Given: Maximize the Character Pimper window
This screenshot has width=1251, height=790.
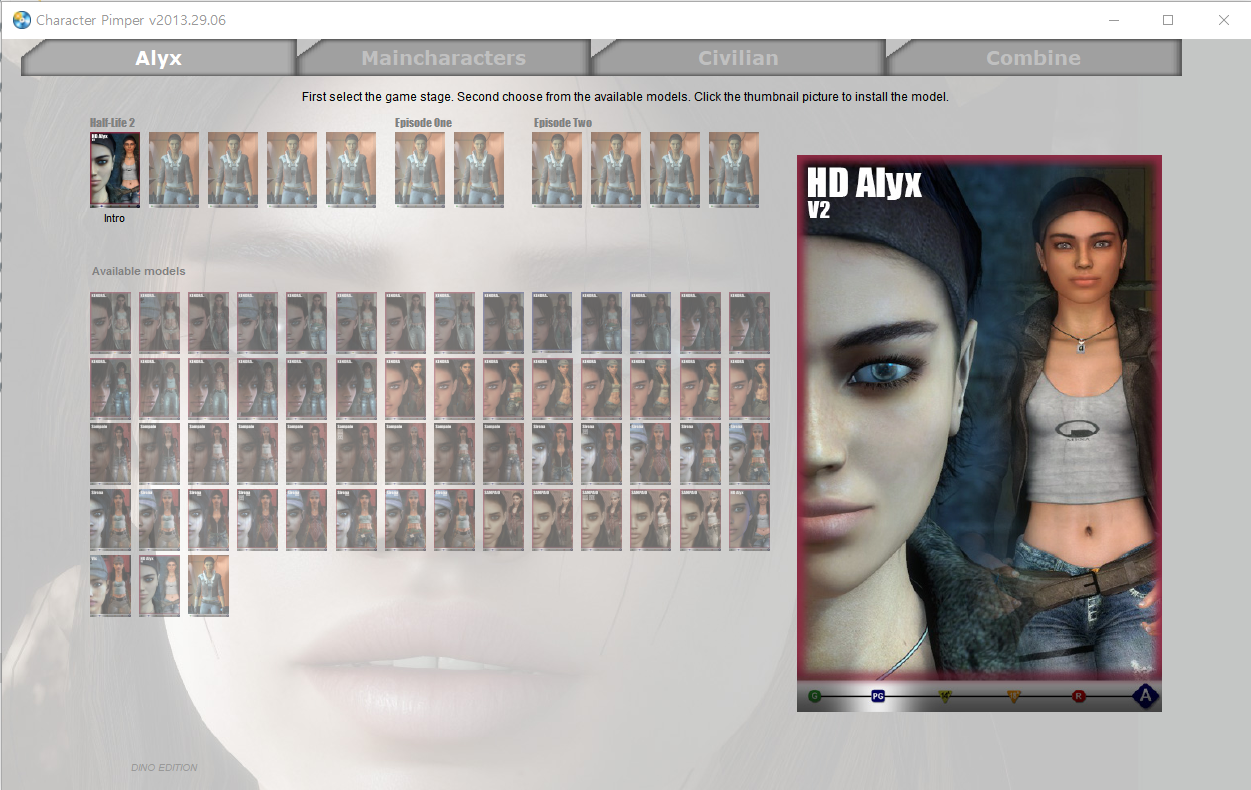Looking at the screenshot, I should 1167,20.
